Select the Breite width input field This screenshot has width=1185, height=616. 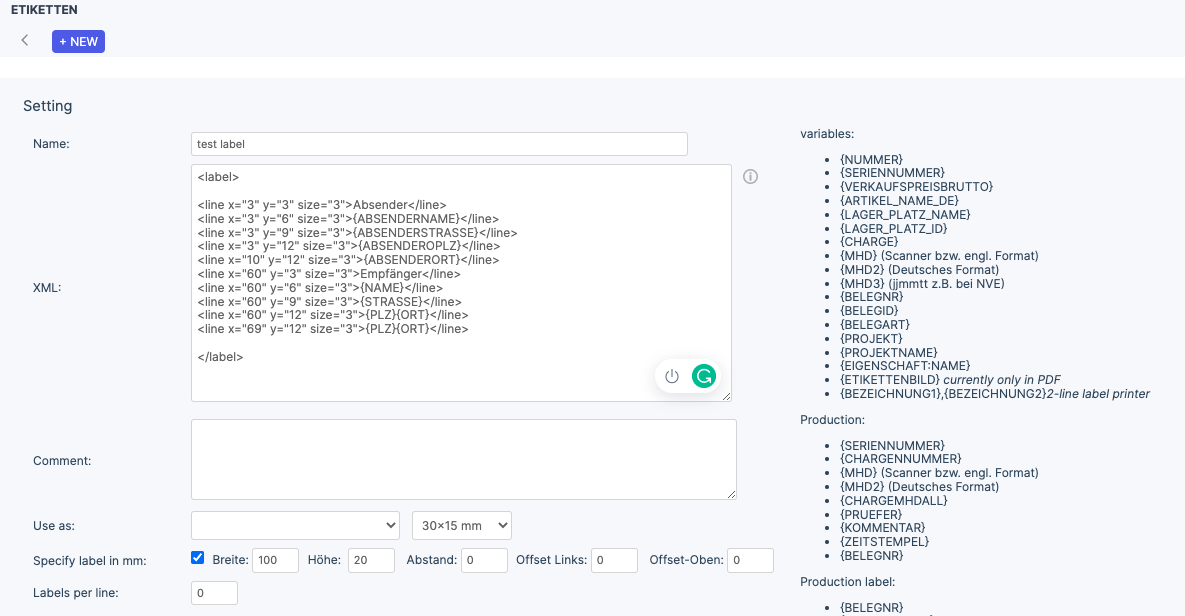click(x=275, y=560)
